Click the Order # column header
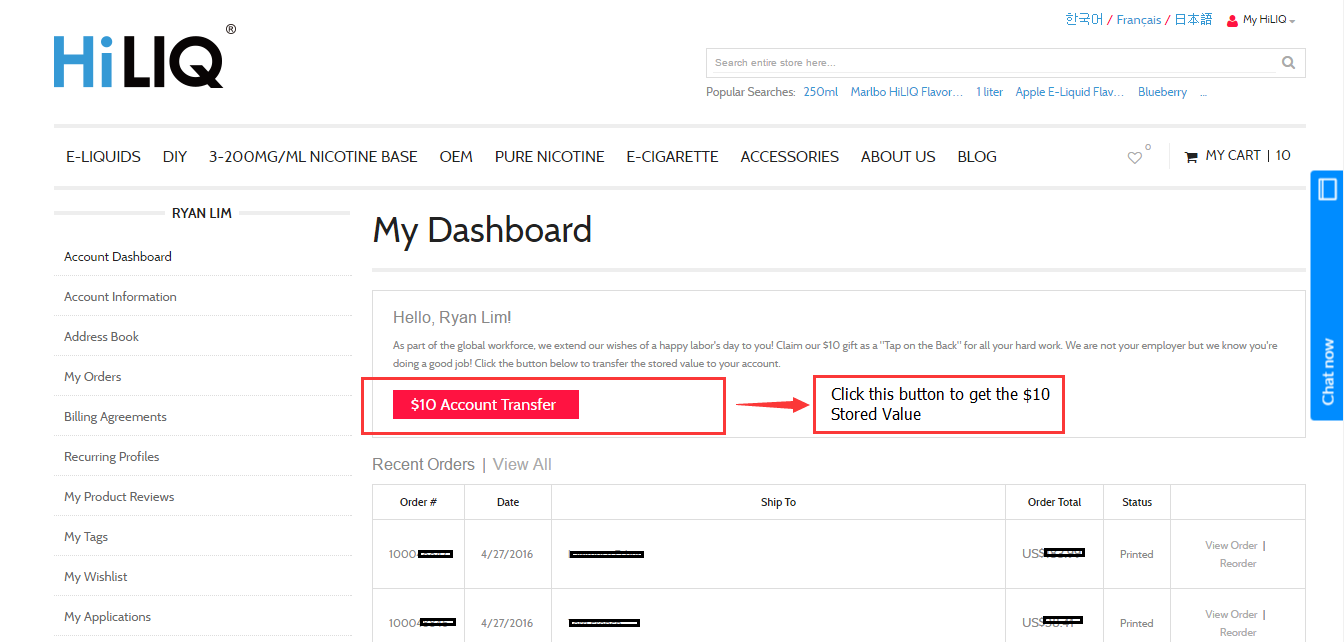Screen dimensions: 1344x642 coord(418,503)
